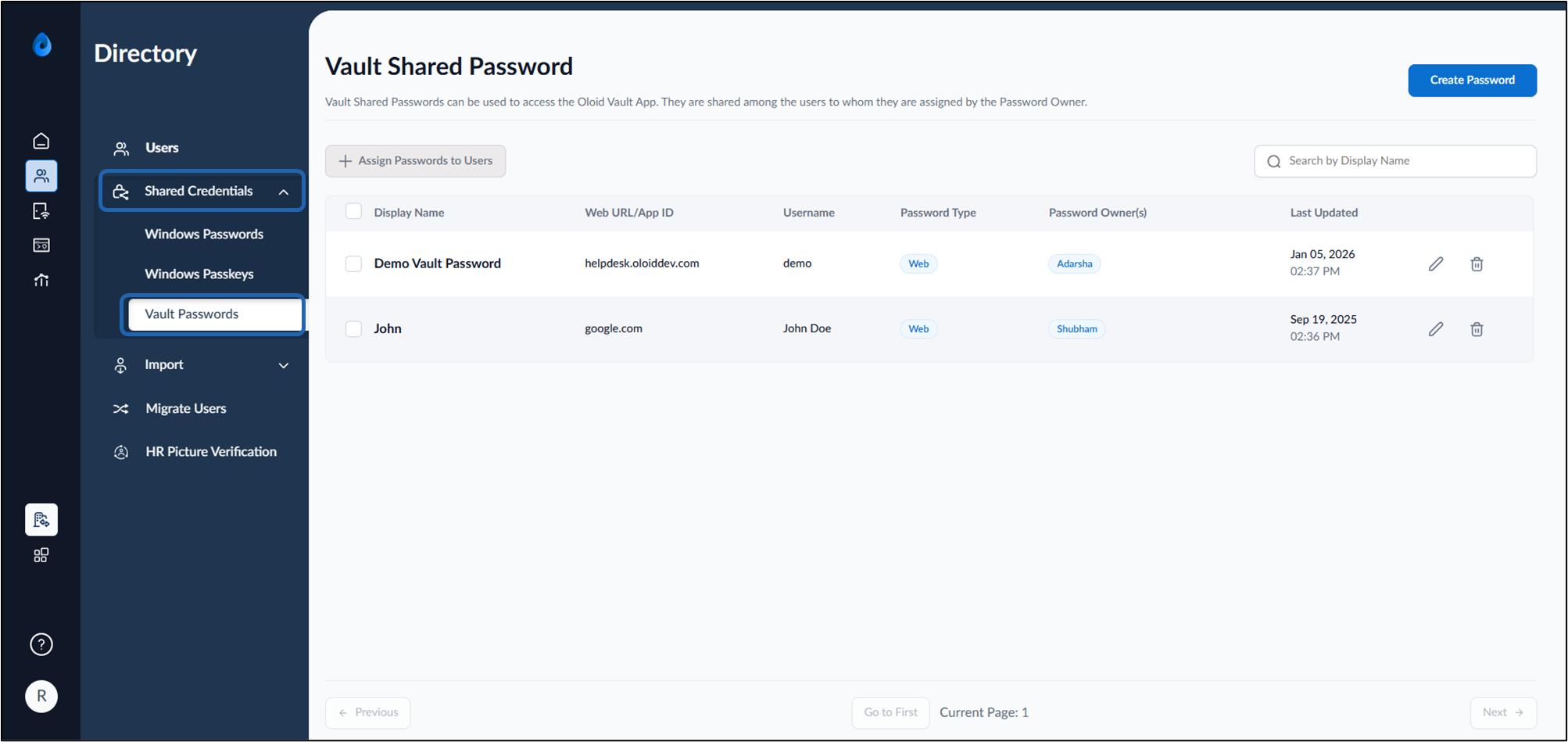Click the helpdesk.oloiddev.com URL cell
The height and width of the screenshot is (742, 1568).
[642, 263]
